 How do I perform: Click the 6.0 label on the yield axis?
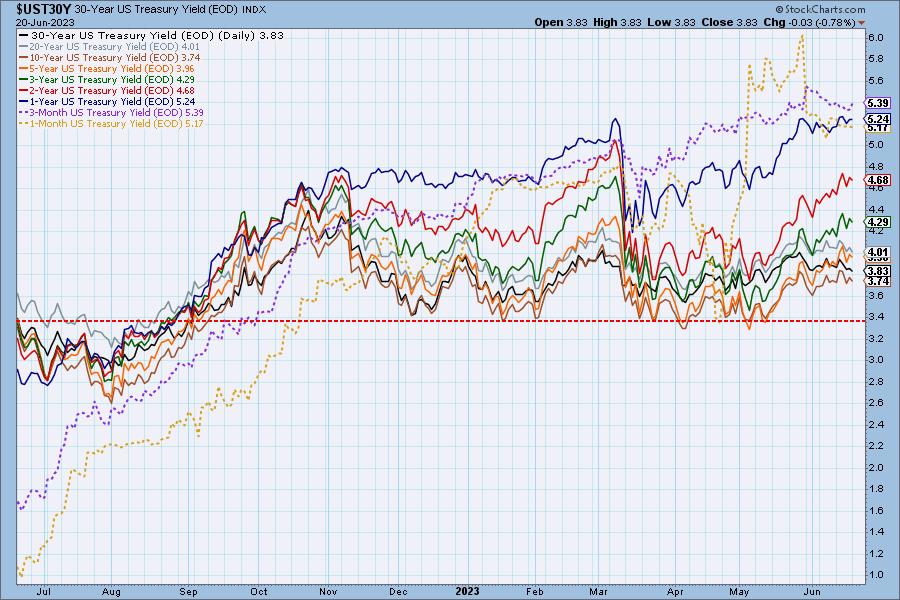(x=876, y=37)
